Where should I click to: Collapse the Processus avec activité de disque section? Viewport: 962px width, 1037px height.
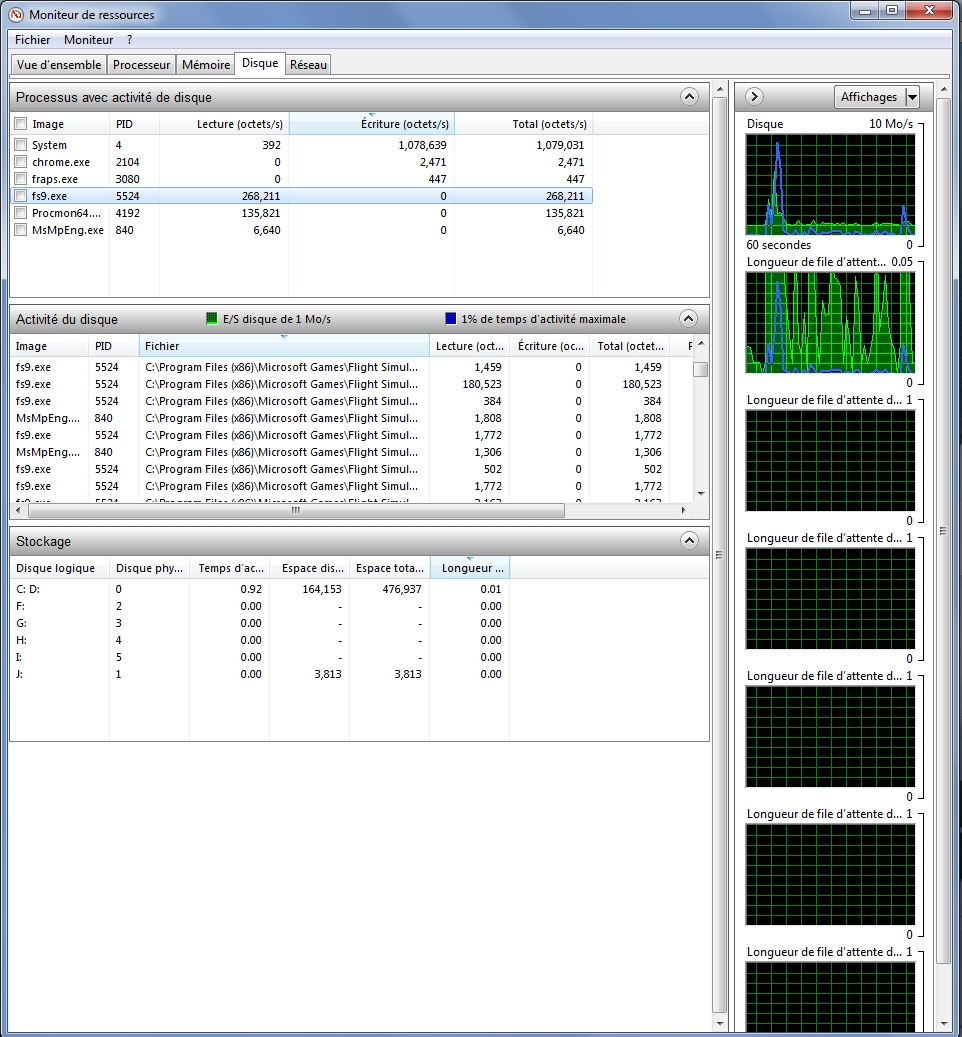(x=689, y=97)
